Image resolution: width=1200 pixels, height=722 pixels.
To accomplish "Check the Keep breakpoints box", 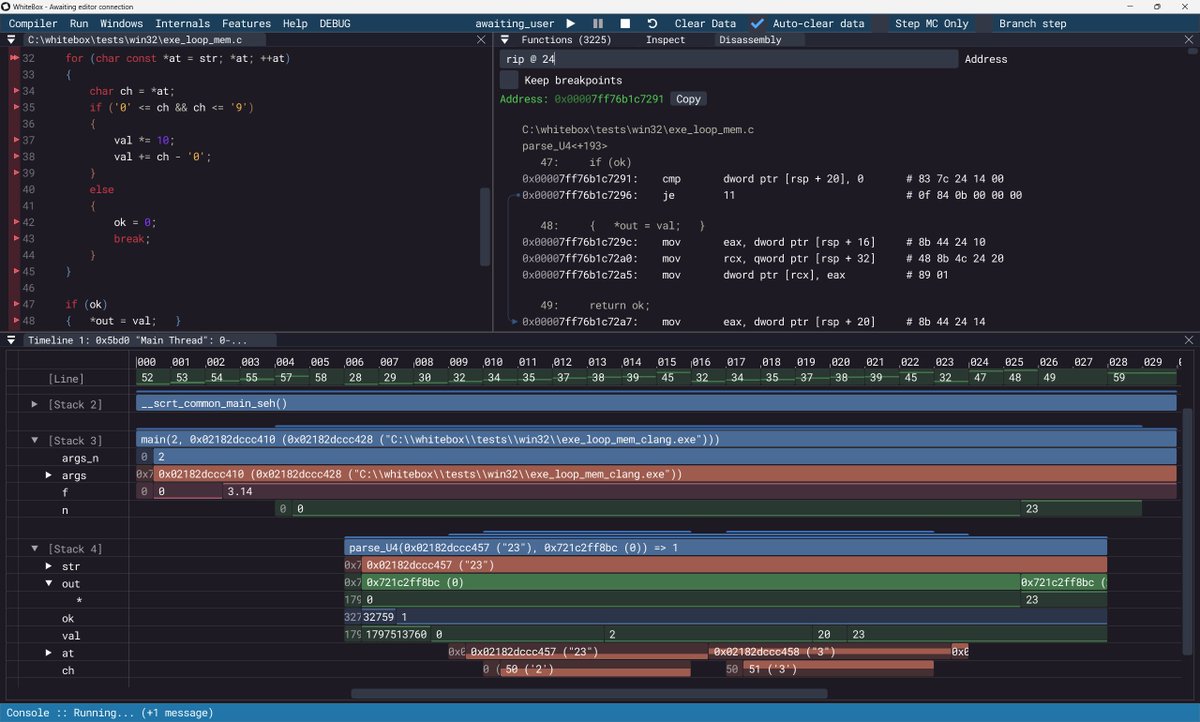I will click(509, 80).
